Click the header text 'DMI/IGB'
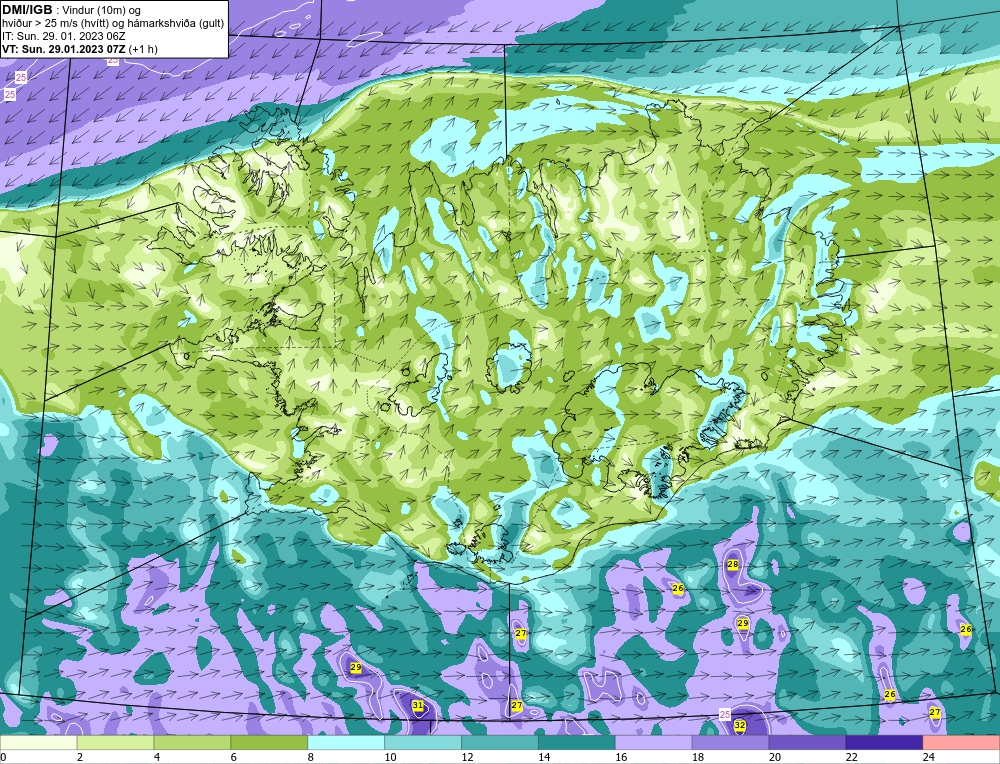 coord(27,10)
